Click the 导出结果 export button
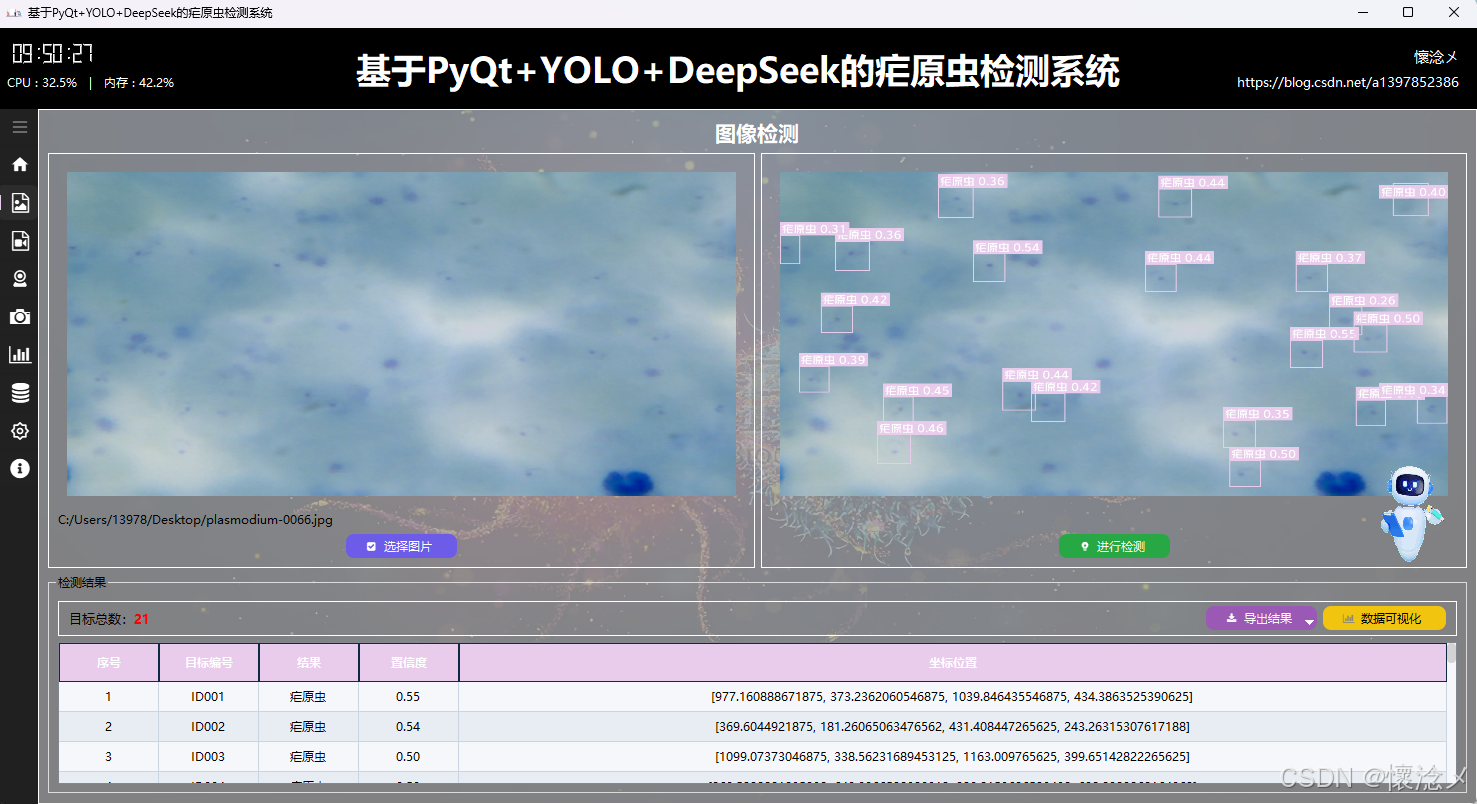 1259,619
